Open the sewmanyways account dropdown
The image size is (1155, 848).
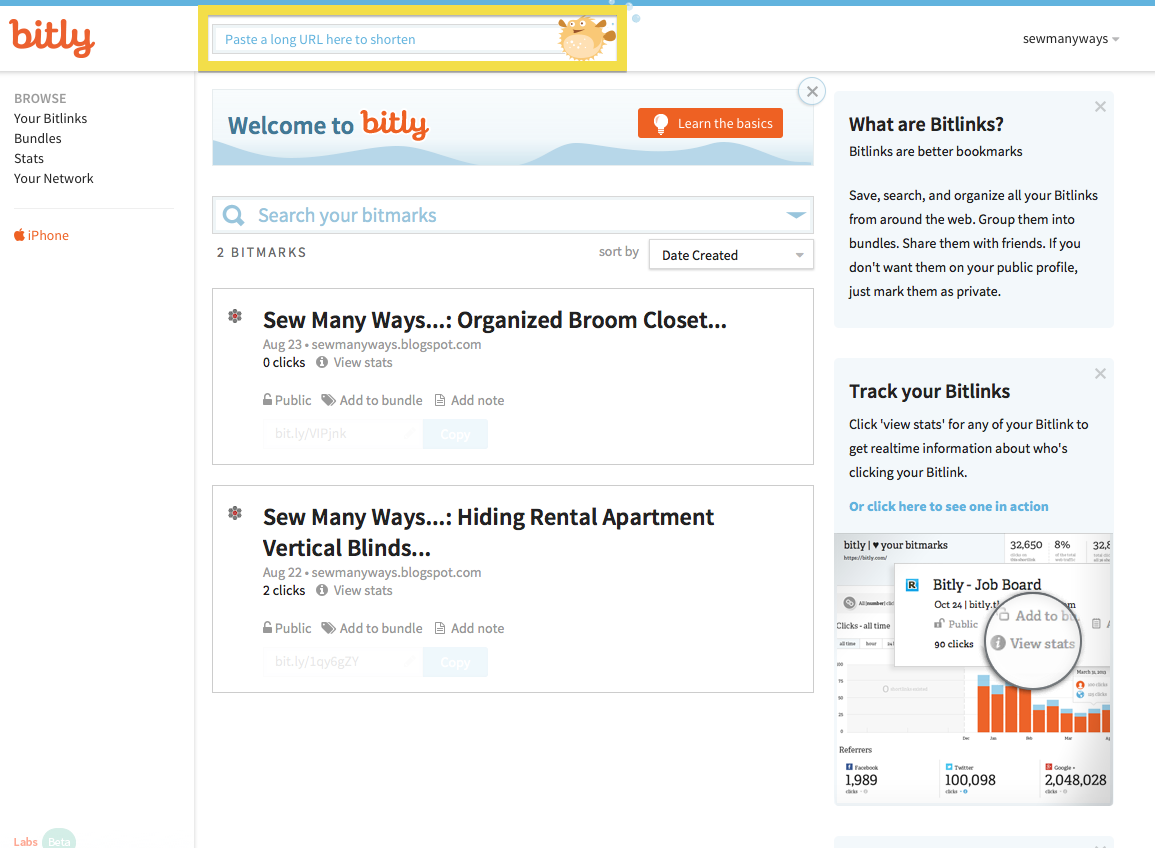click(1071, 39)
